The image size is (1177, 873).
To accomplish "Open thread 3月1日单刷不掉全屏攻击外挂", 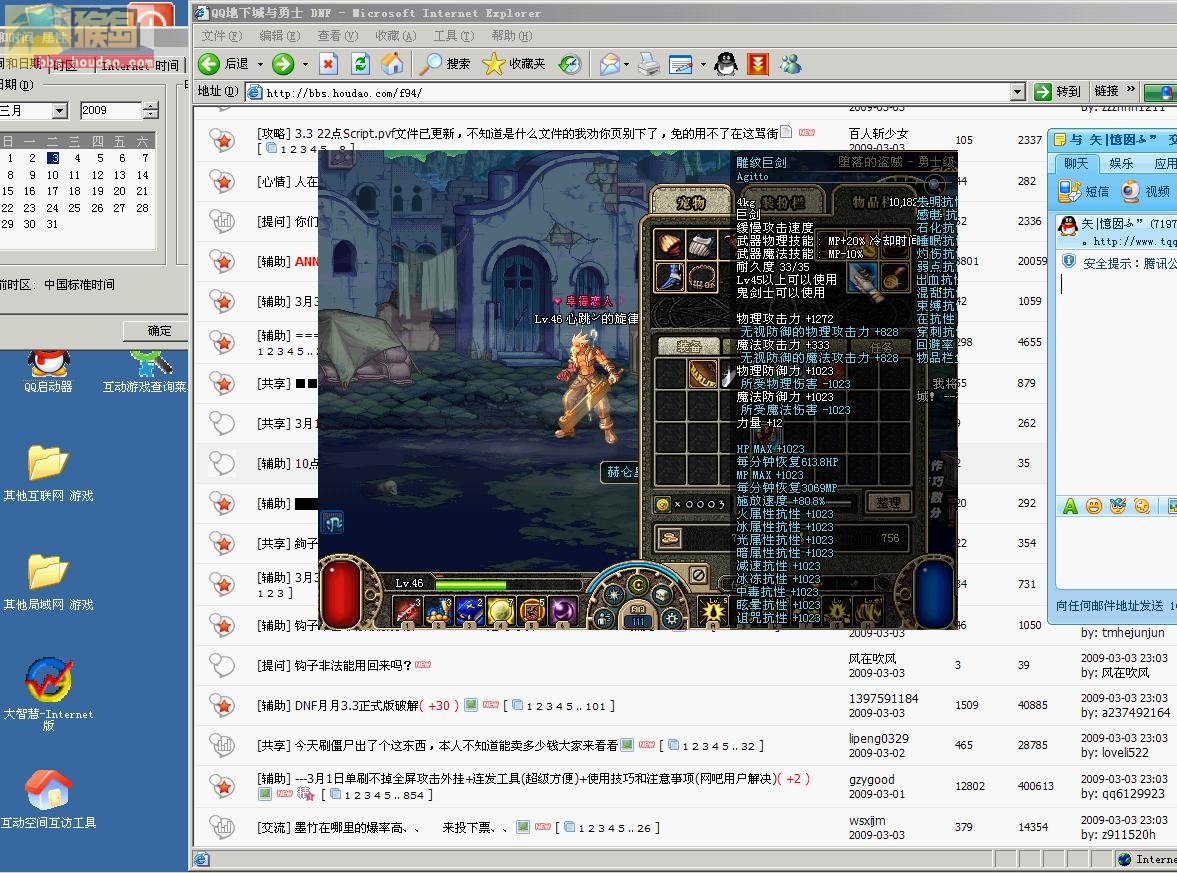I will (x=535, y=778).
